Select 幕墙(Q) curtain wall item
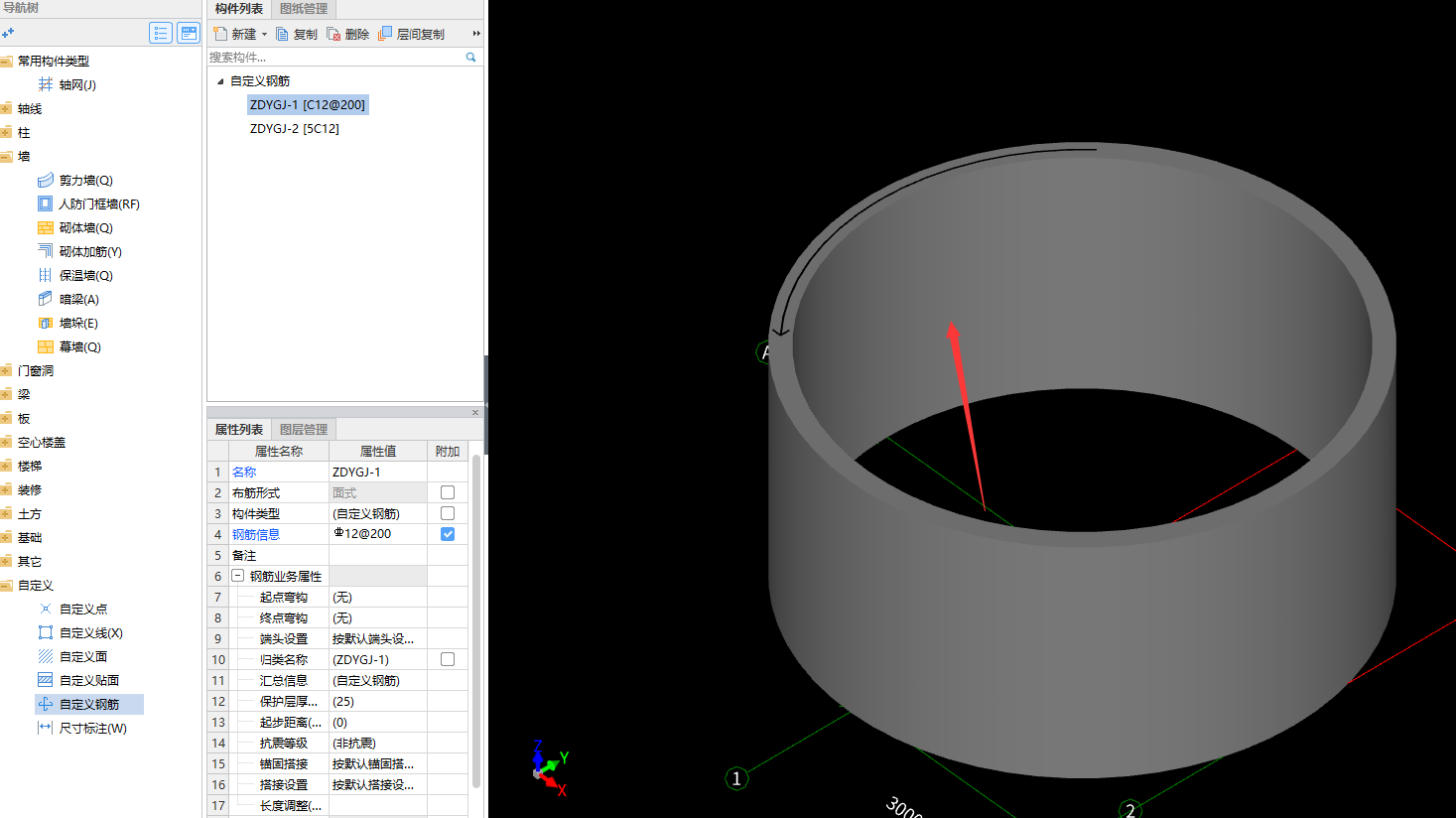The width and height of the screenshot is (1456, 818). (69, 346)
